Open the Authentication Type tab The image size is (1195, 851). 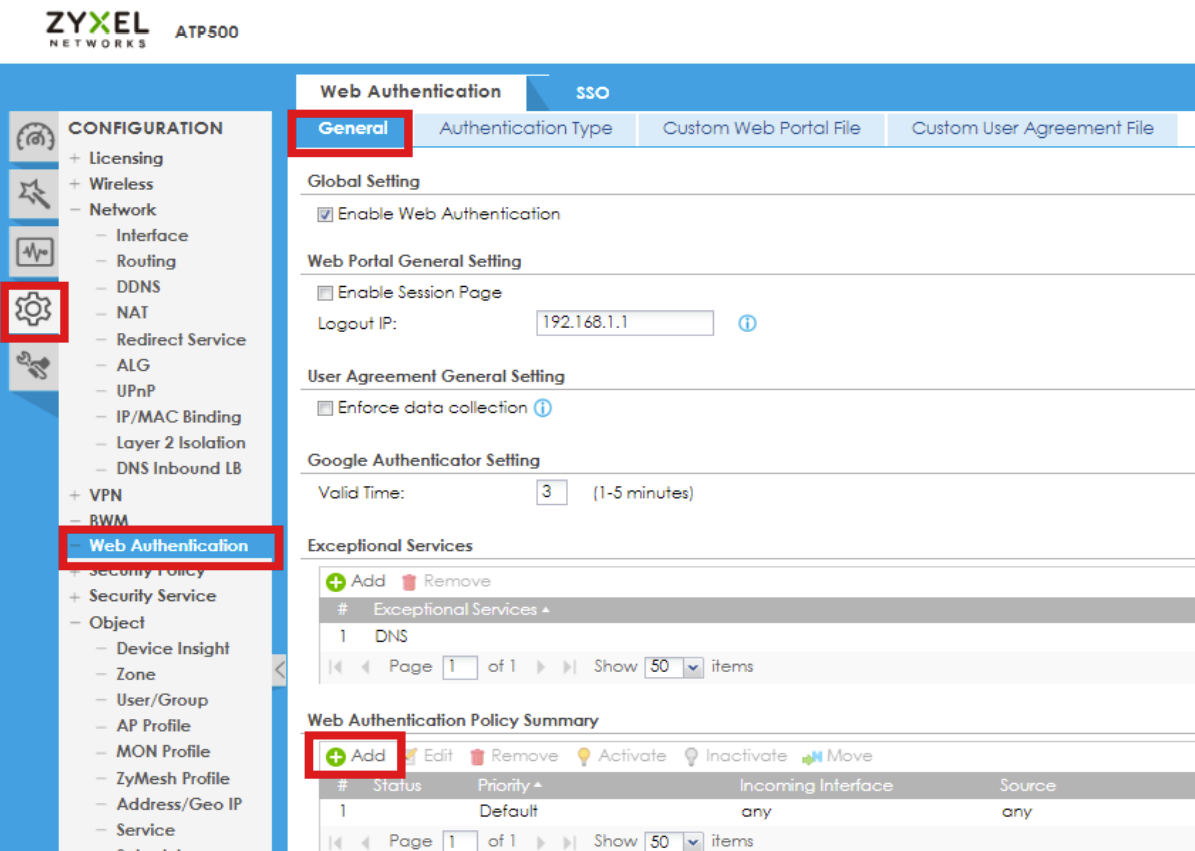(525, 128)
